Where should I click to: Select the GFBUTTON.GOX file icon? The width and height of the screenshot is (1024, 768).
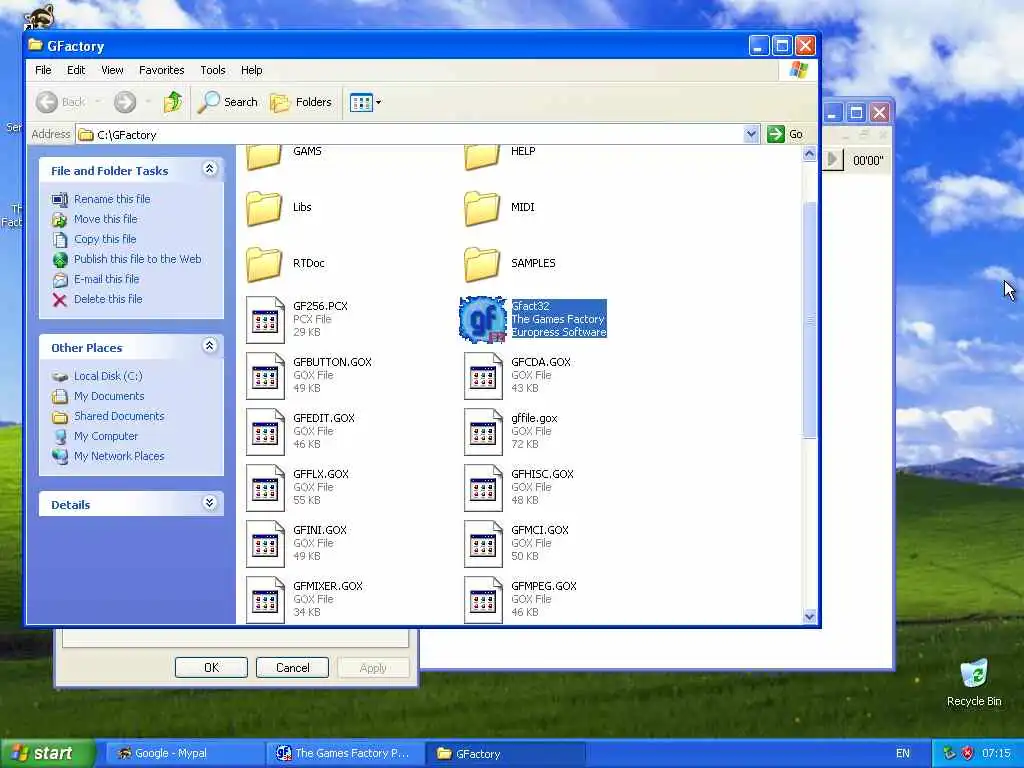[x=265, y=376]
